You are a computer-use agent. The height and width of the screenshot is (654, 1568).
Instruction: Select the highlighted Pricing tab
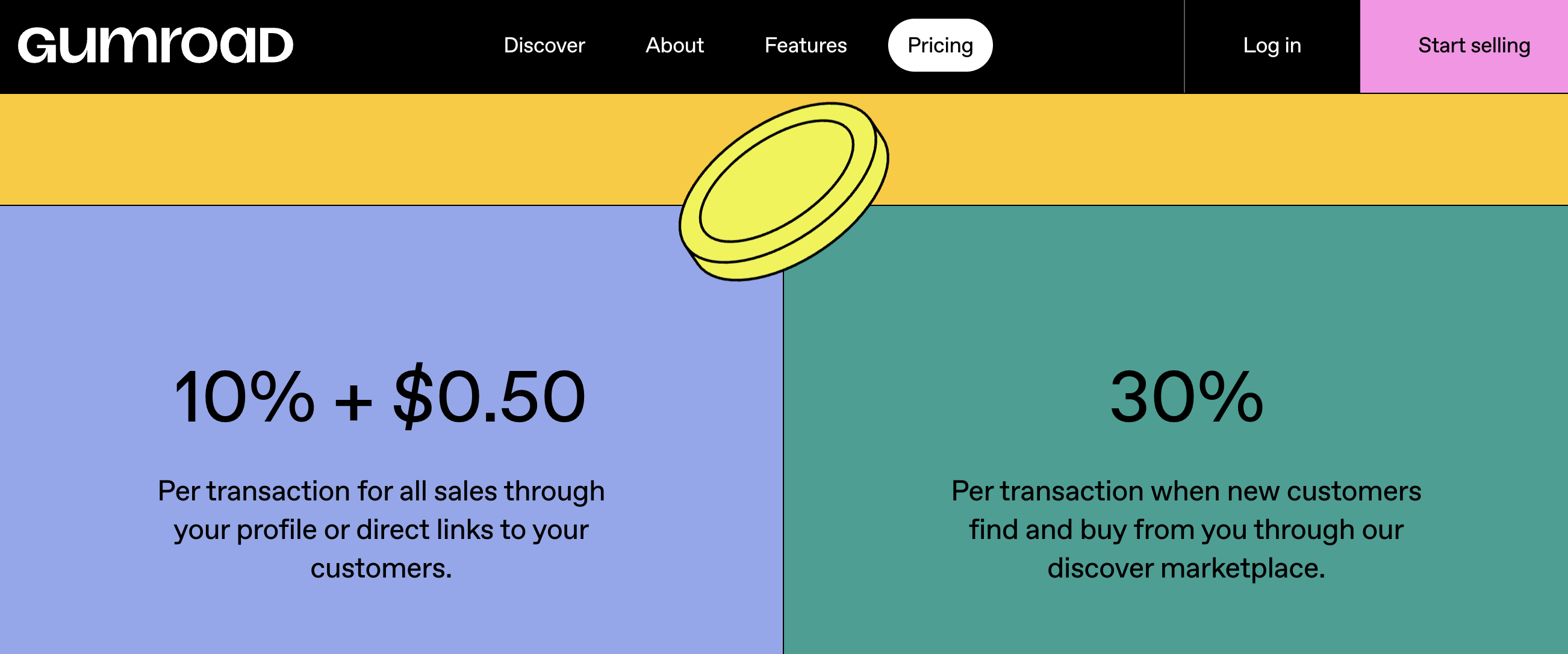[940, 46]
